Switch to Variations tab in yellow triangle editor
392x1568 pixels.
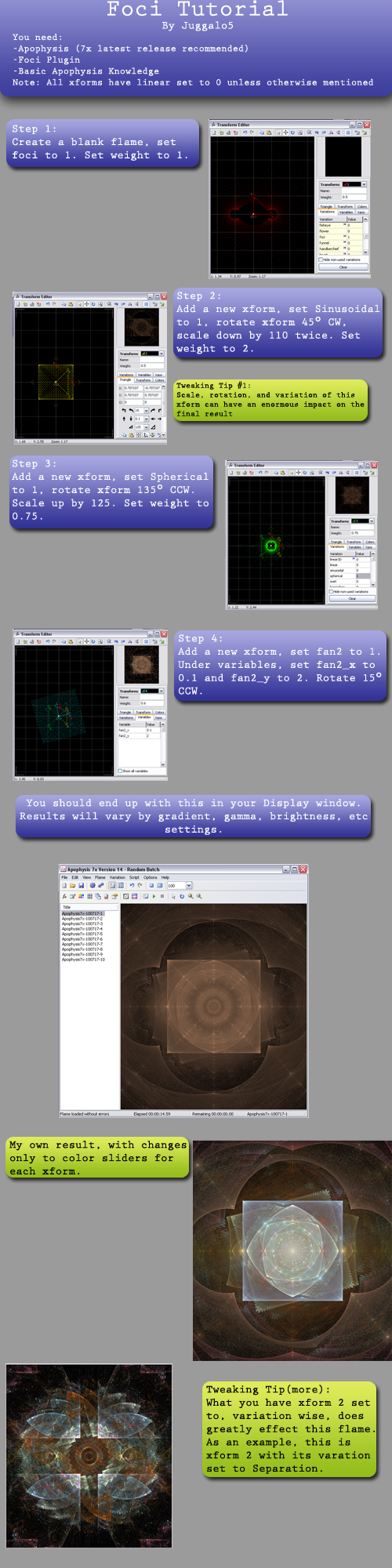[x=125, y=375]
